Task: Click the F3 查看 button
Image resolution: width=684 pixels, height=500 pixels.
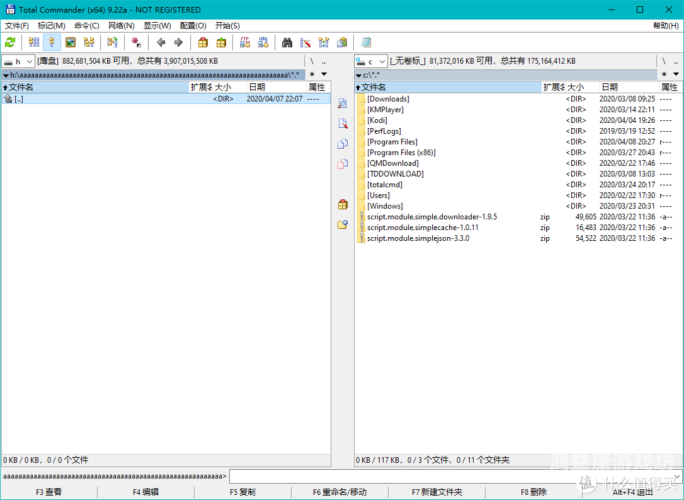Action: [49, 492]
